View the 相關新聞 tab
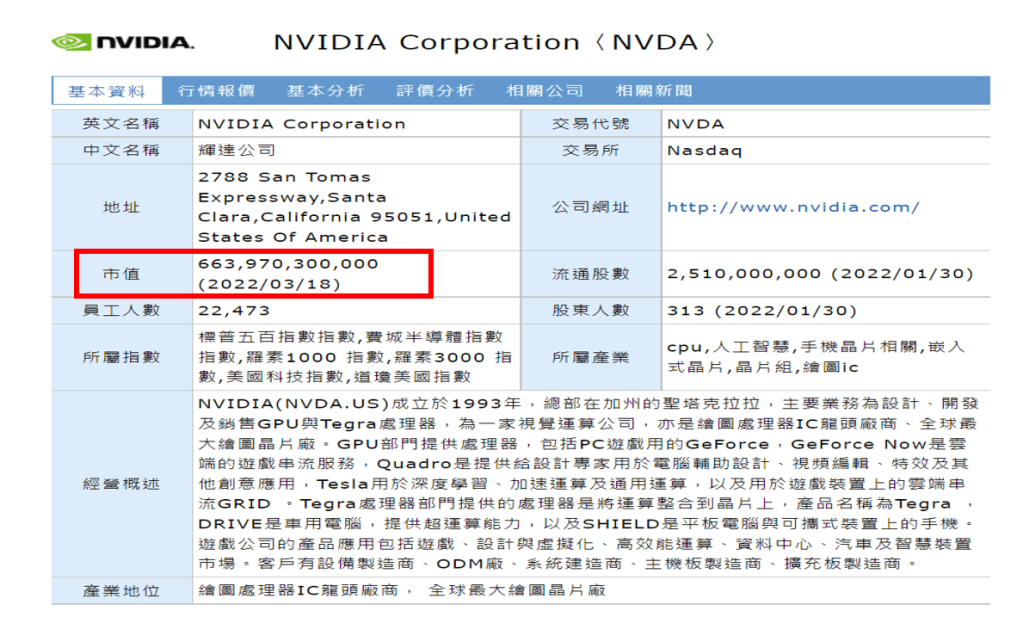The height and width of the screenshot is (617, 1023). point(654,91)
